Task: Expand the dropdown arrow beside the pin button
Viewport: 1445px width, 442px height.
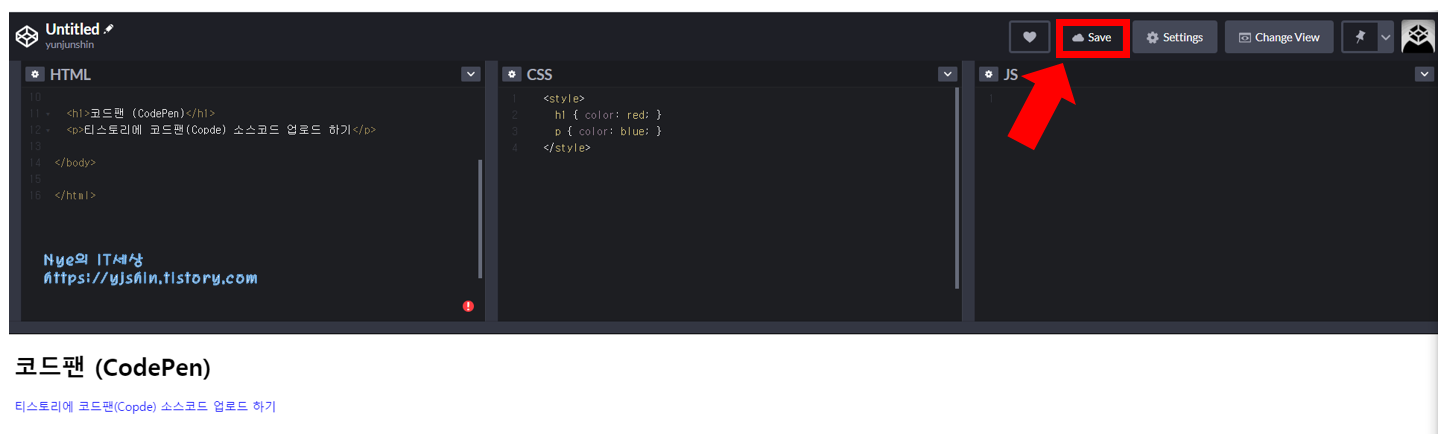Action: tap(1385, 37)
